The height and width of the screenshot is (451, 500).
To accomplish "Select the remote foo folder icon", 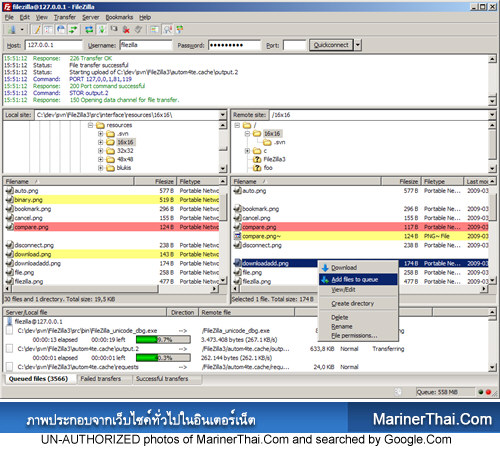I will pyautogui.click(x=257, y=168).
